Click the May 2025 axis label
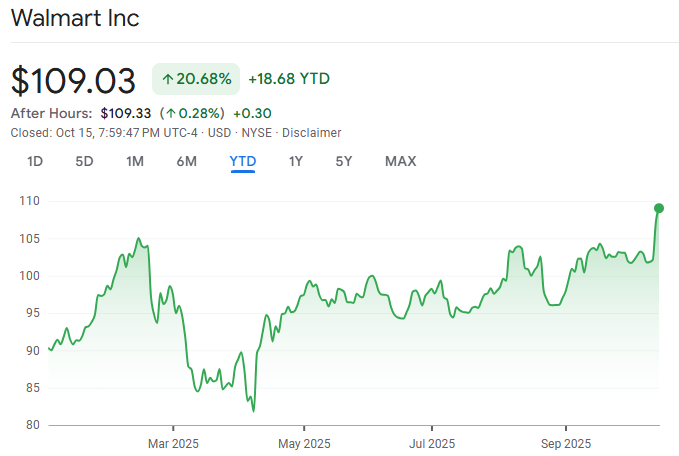679x456 pixels. point(304,443)
